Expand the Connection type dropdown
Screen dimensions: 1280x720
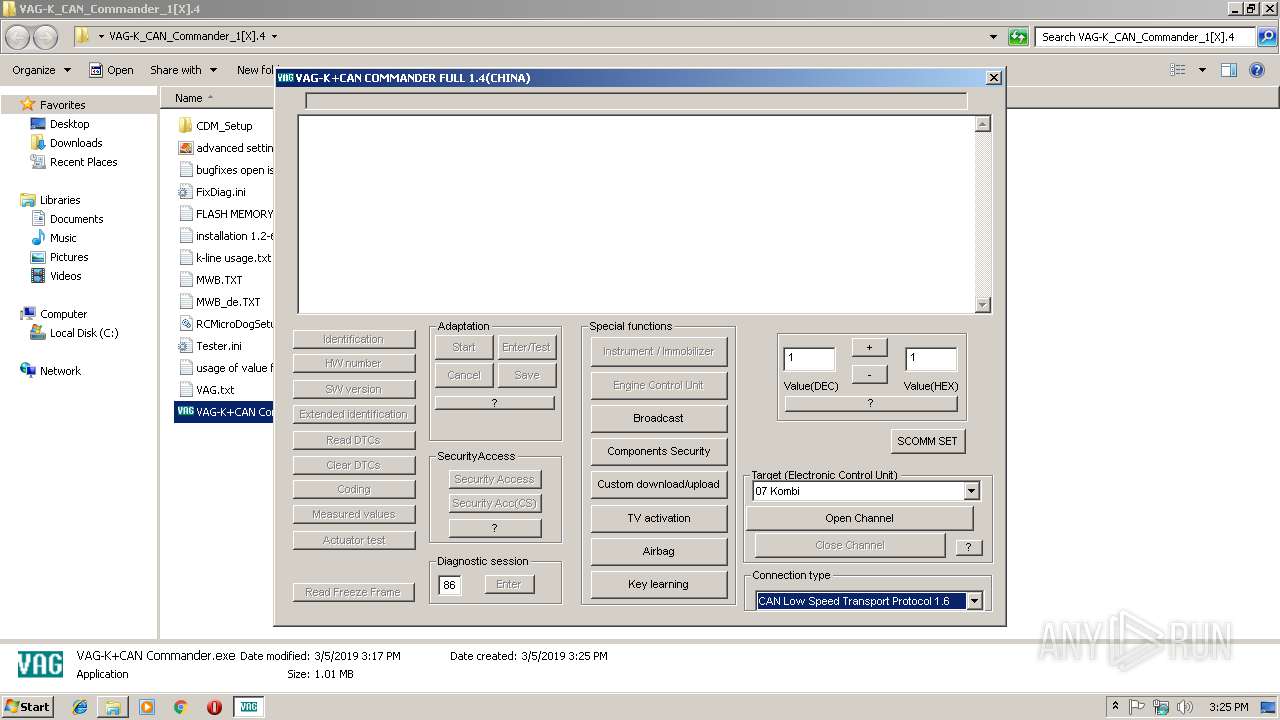coord(974,601)
